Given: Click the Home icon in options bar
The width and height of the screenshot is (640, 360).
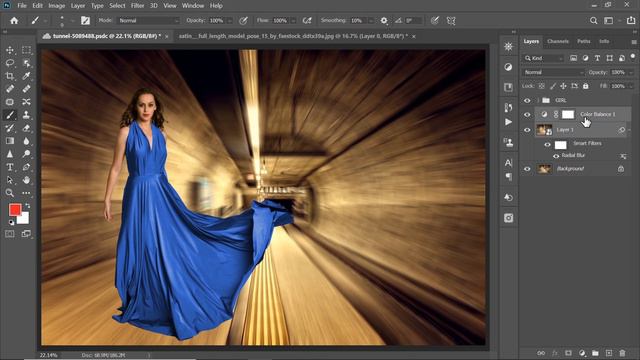Looking at the screenshot, I should (14, 20).
